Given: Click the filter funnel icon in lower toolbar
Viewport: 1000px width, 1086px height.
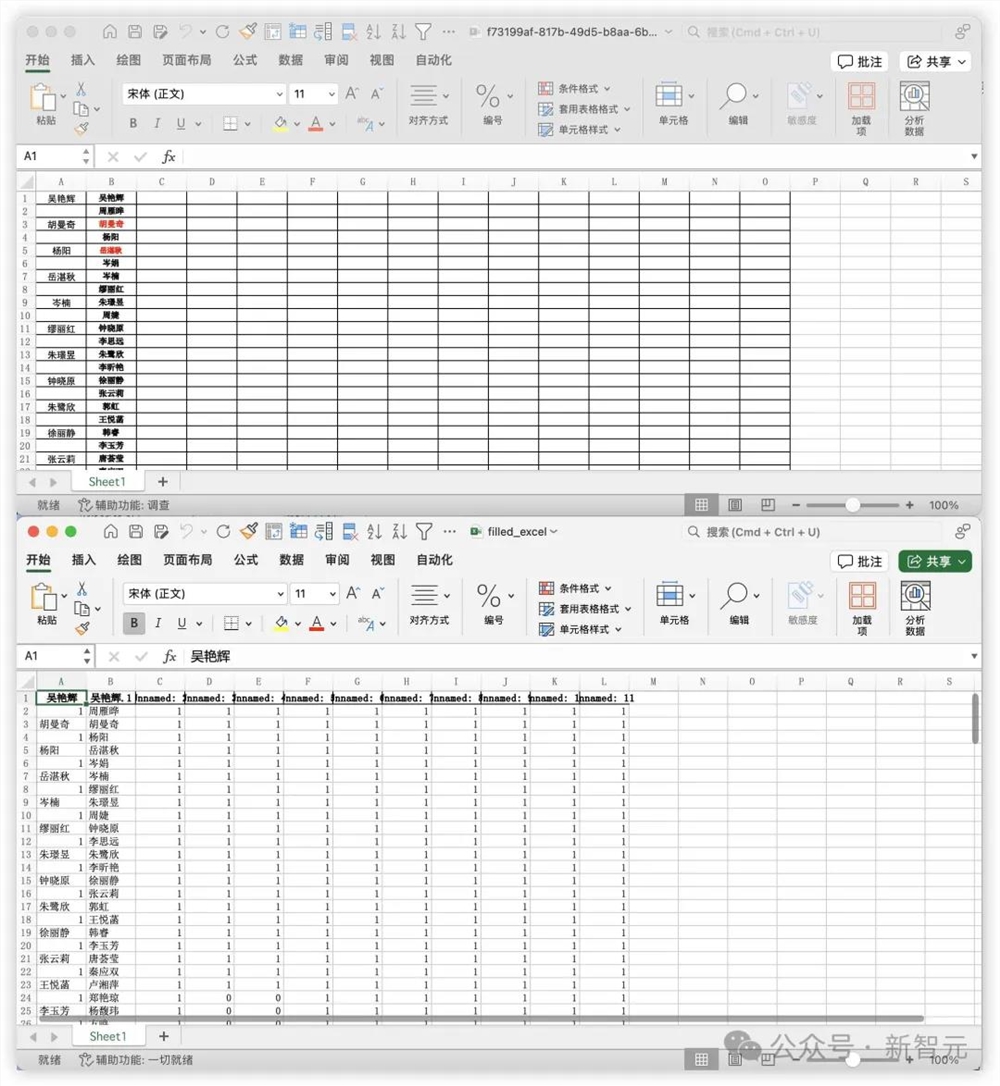Looking at the screenshot, I should [424, 532].
